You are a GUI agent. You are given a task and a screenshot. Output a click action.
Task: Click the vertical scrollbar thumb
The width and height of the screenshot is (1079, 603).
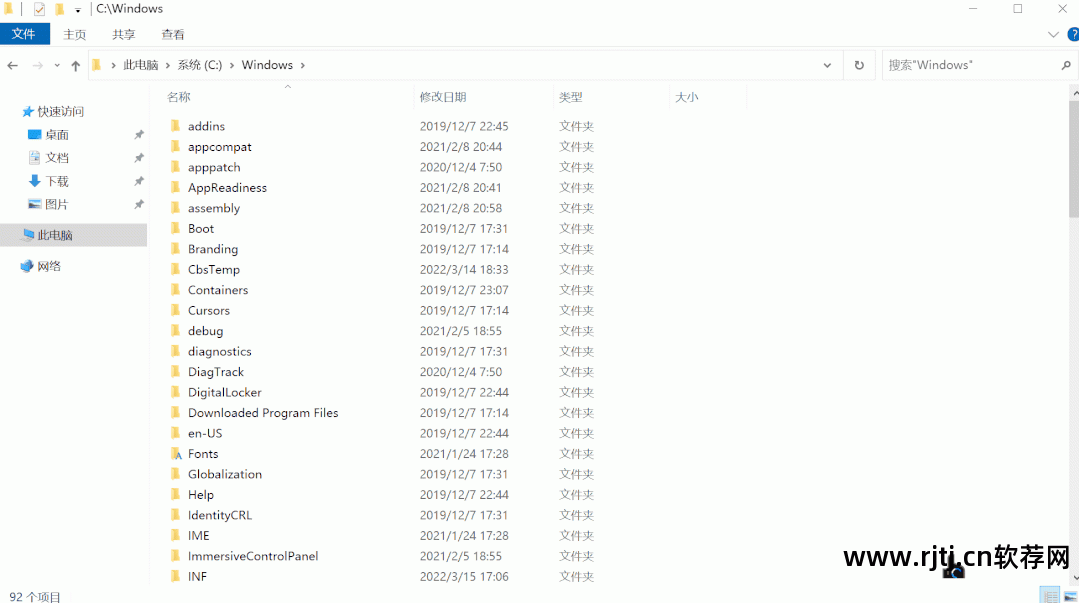pyautogui.click(x=1073, y=159)
